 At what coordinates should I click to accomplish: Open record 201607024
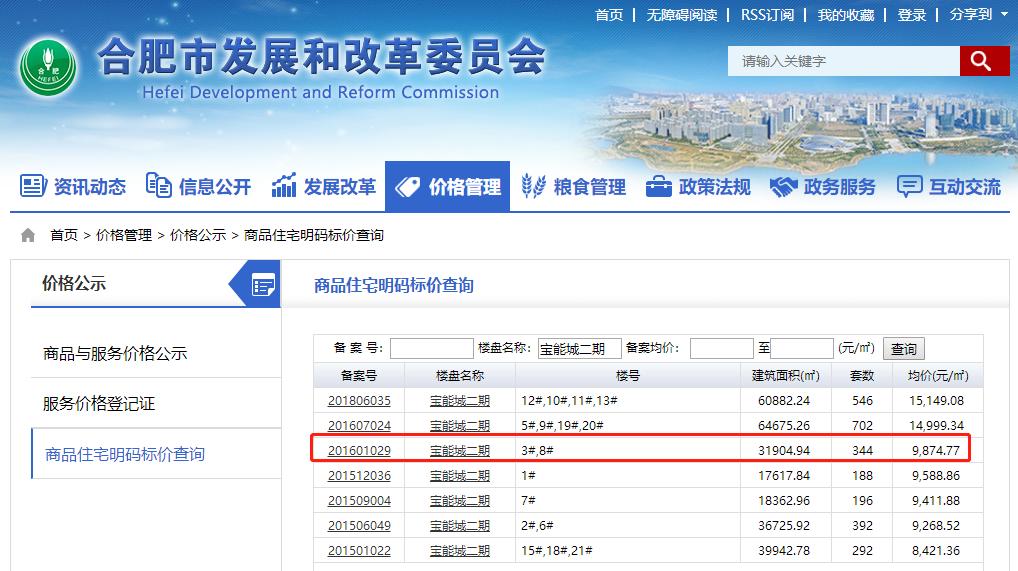click(359, 425)
